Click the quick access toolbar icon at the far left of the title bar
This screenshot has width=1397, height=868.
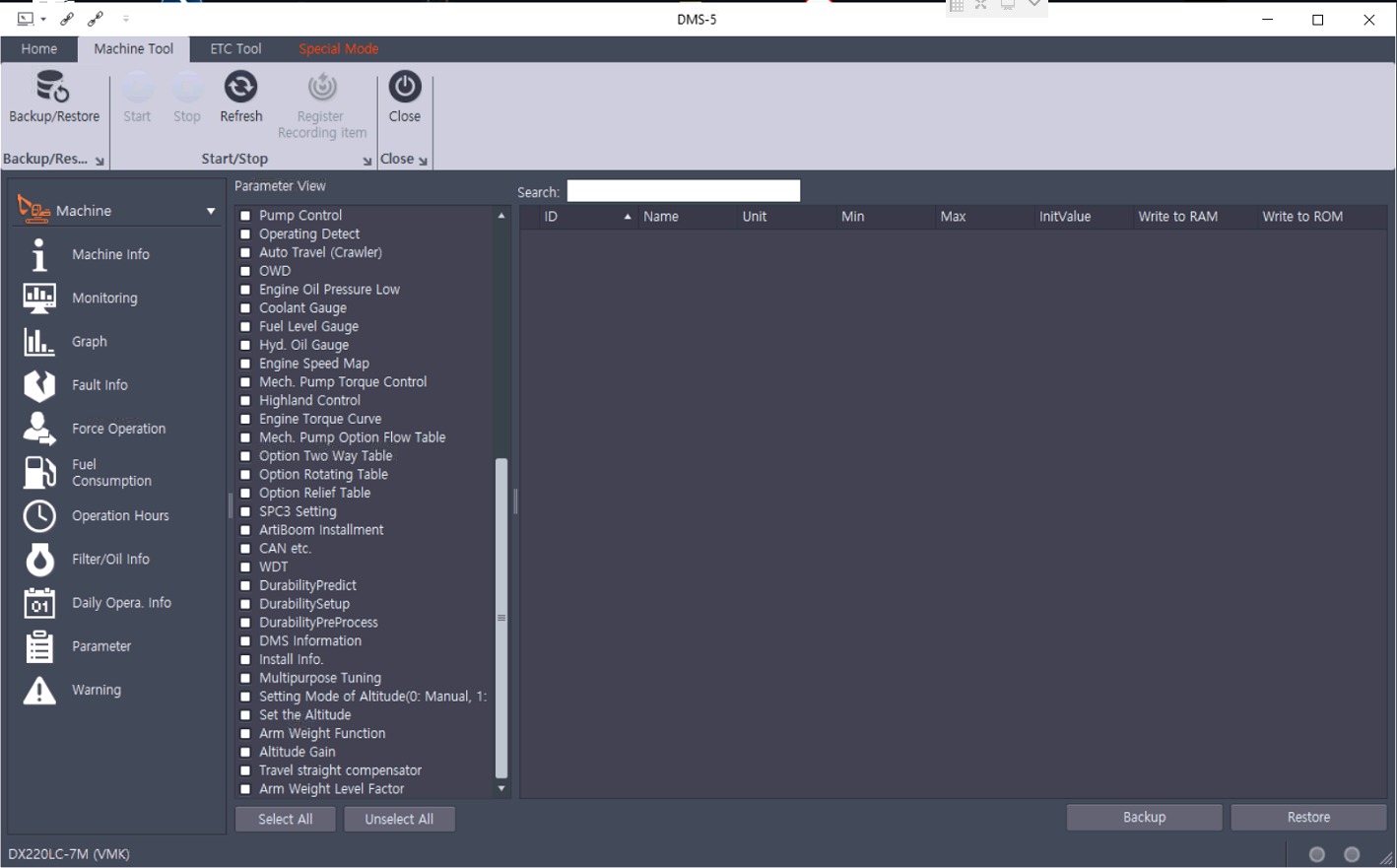coord(26,18)
